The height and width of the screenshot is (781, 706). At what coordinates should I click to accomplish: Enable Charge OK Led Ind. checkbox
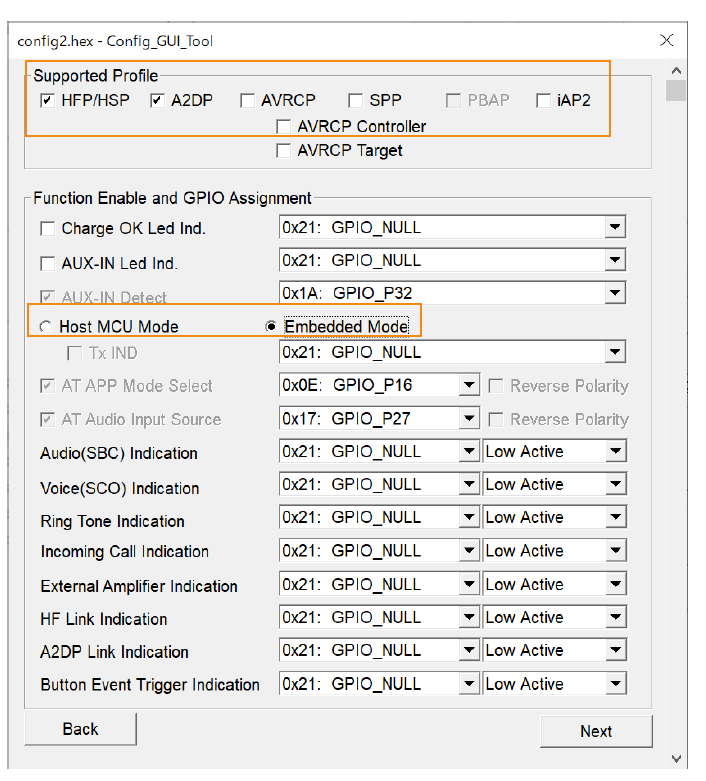point(47,229)
